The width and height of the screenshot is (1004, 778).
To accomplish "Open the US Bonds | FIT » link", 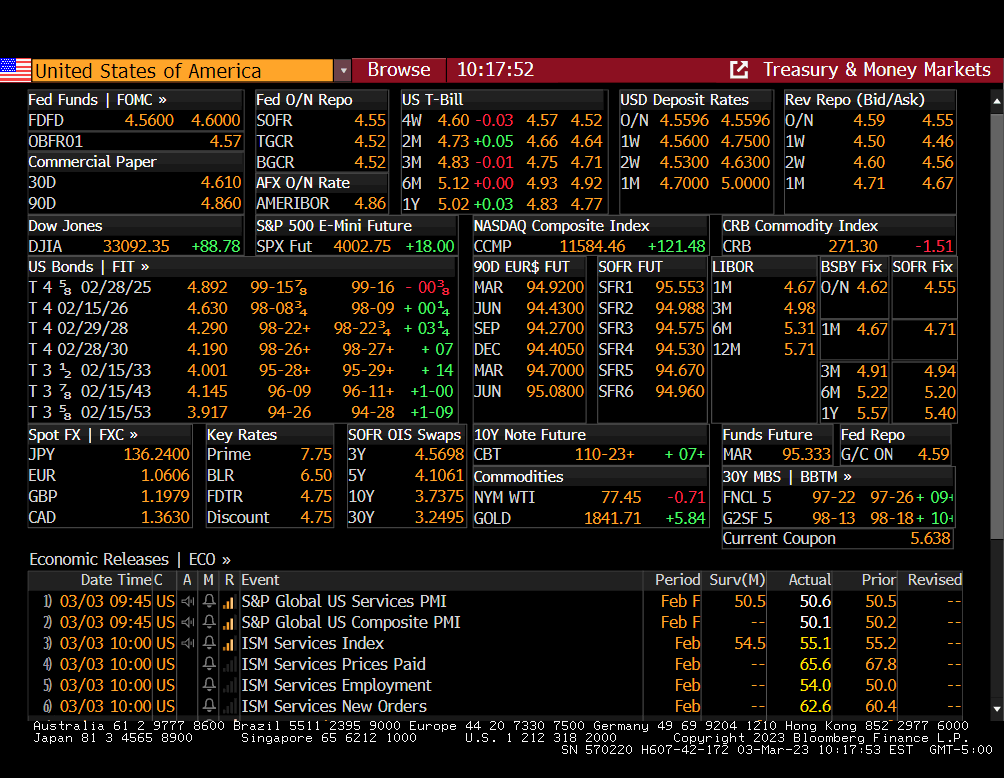I will (88, 266).
